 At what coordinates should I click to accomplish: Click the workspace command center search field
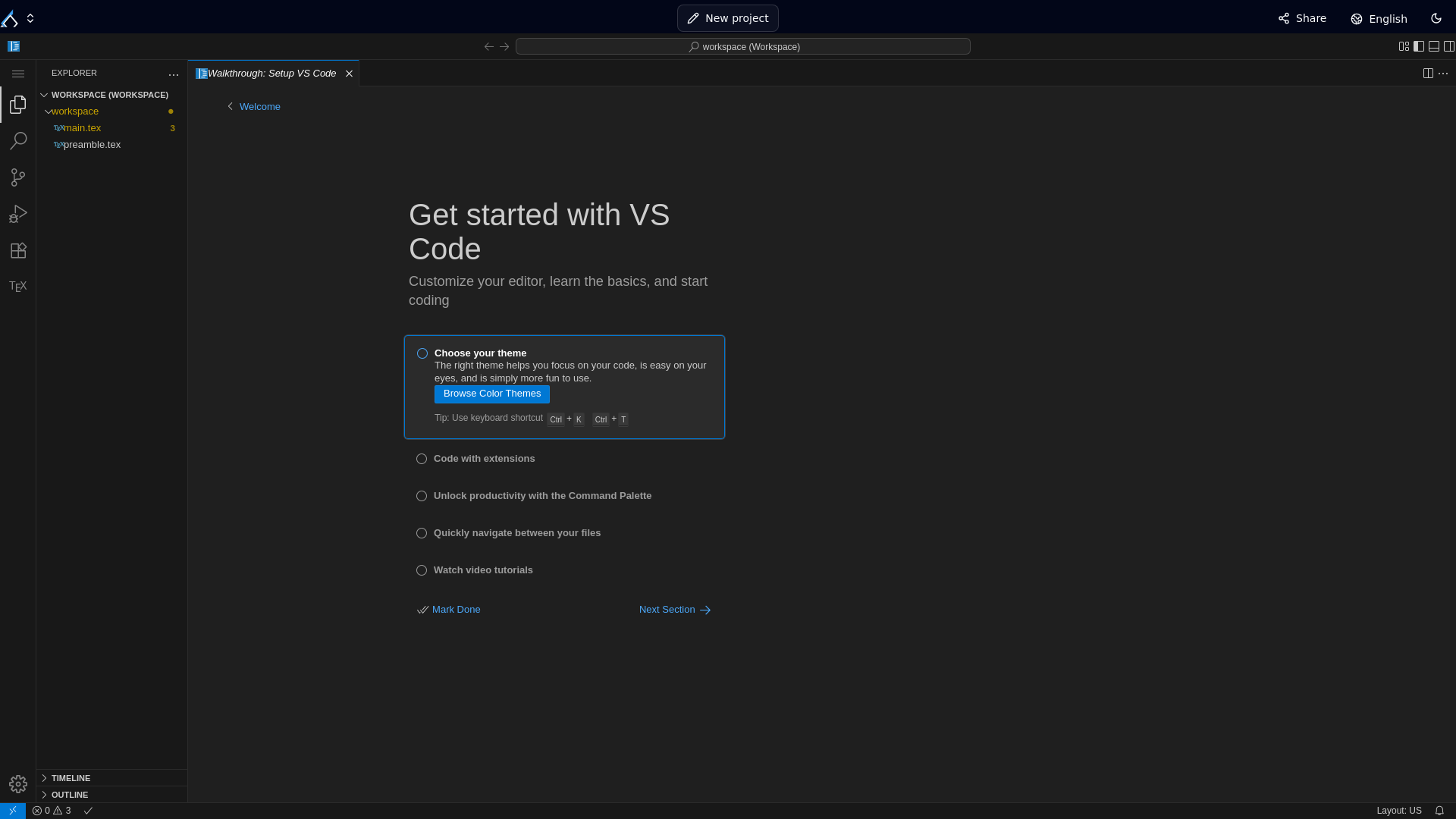(743, 46)
